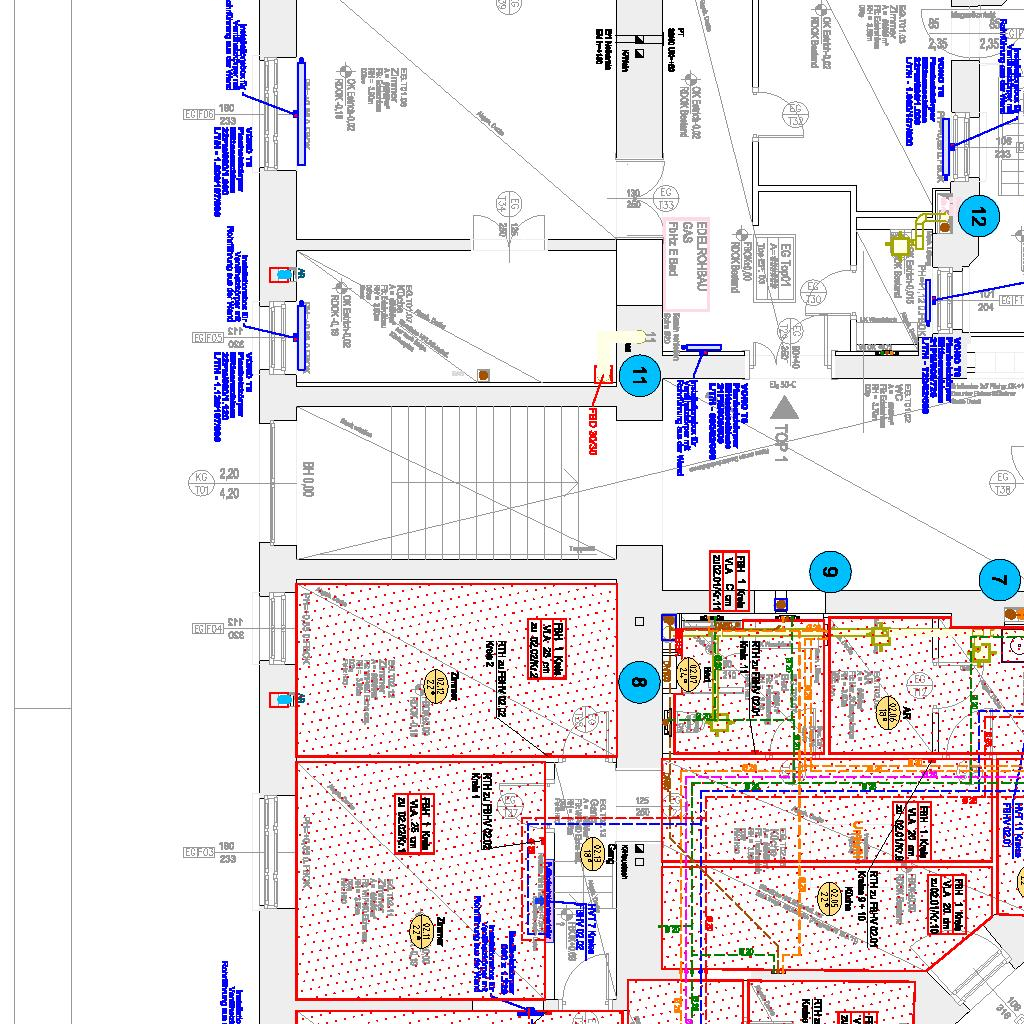Click blue circle marker number 9
This screenshot has width=1024, height=1024.
830,573
